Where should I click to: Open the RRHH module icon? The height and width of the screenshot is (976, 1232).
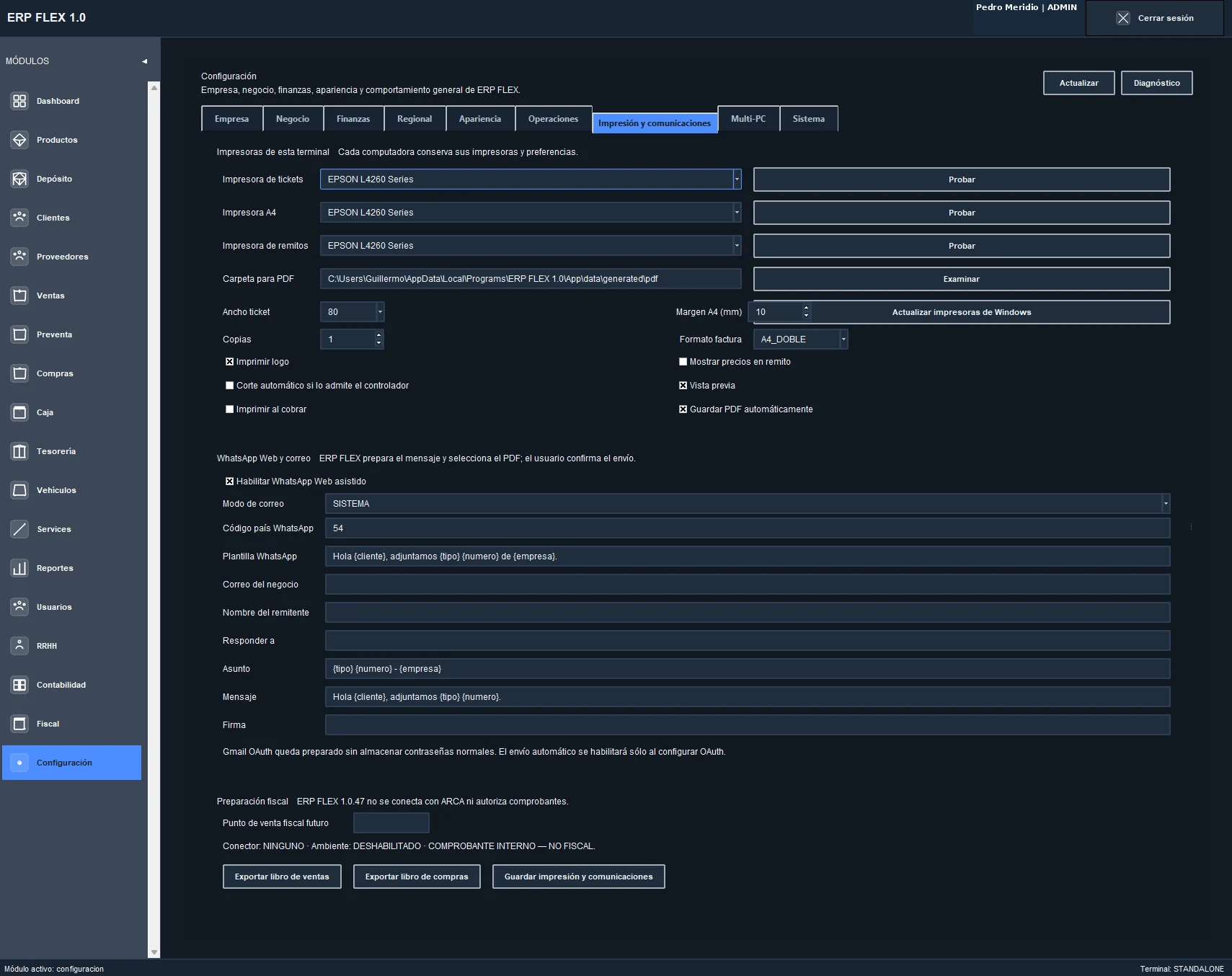19,646
